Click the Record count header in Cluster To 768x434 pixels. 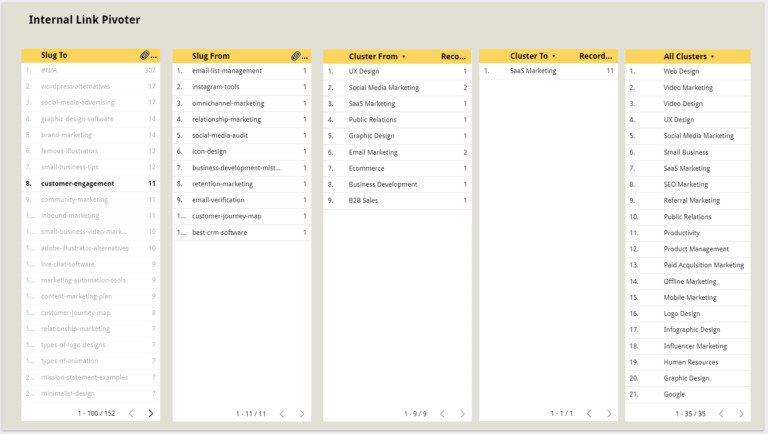595,56
